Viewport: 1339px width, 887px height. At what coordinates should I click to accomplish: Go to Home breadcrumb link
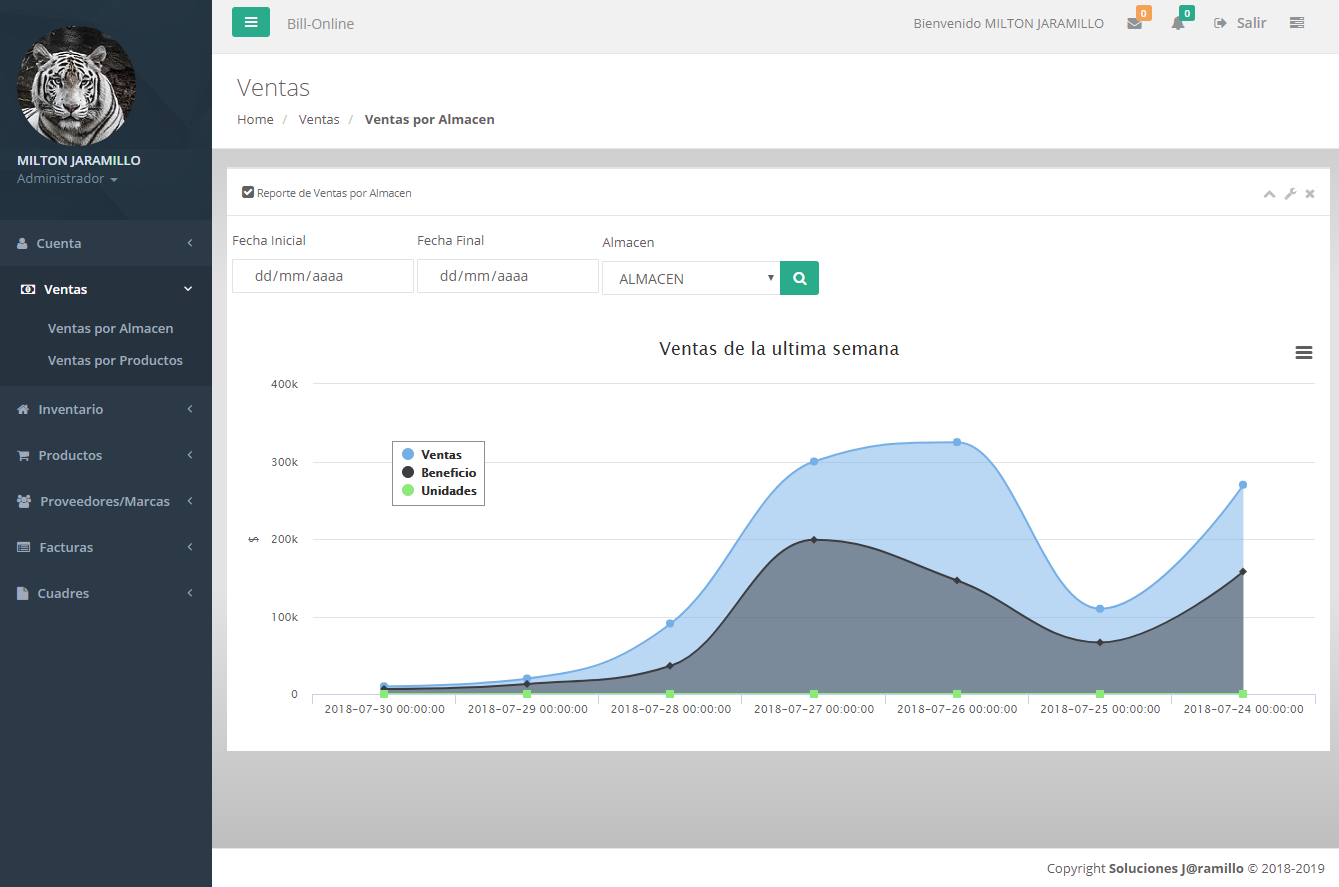[255, 119]
